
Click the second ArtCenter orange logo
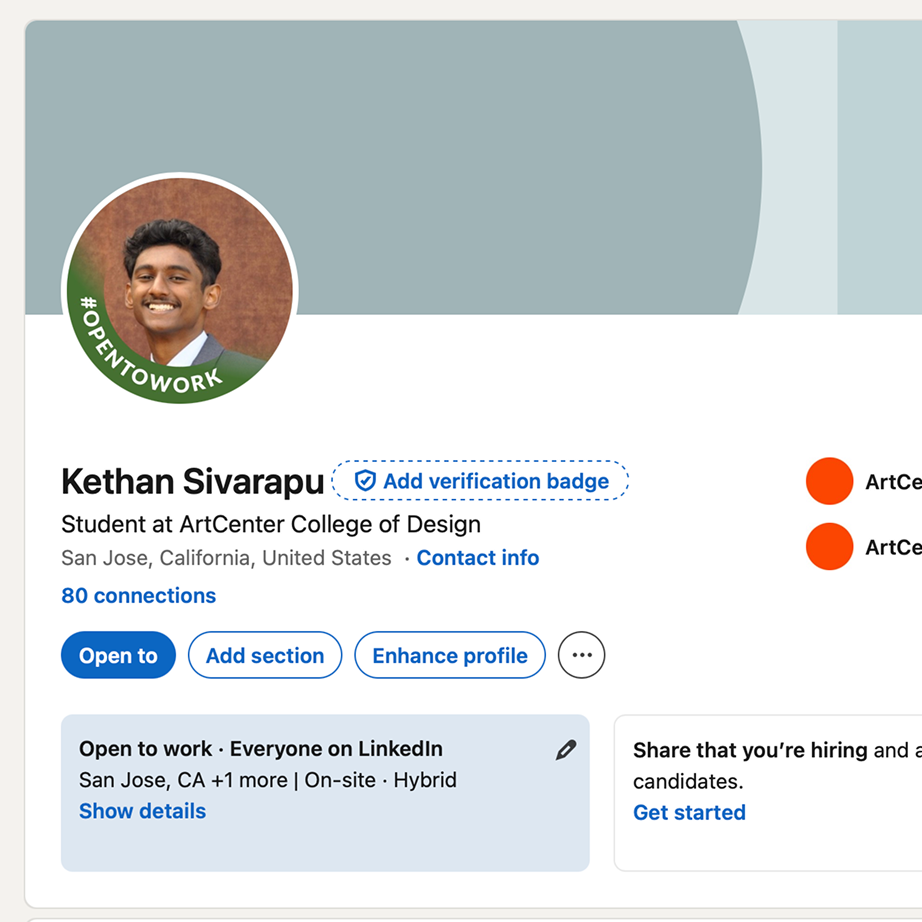829,547
